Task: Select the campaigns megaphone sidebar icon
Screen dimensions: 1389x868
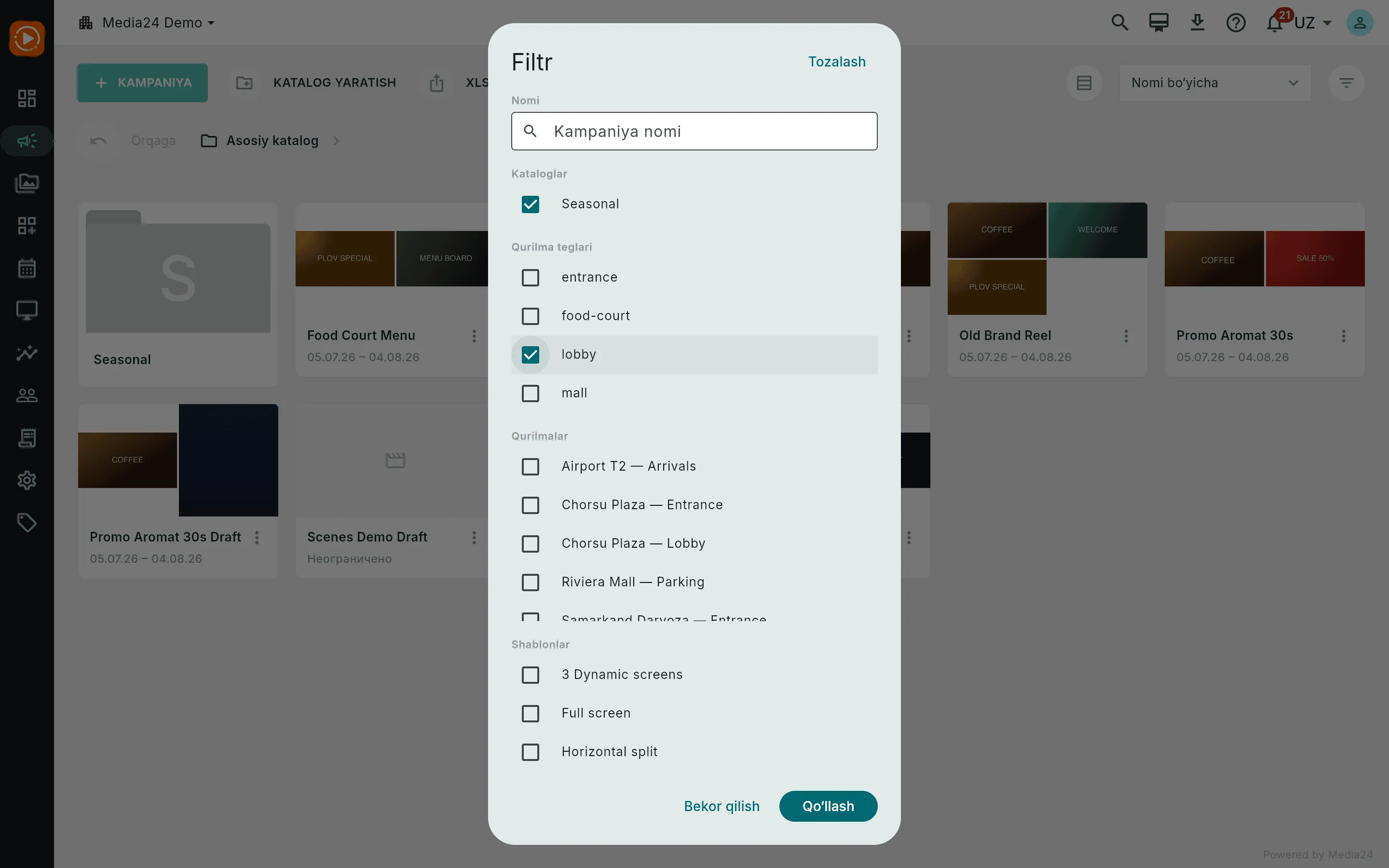Action: pyautogui.click(x=27, y=141)
